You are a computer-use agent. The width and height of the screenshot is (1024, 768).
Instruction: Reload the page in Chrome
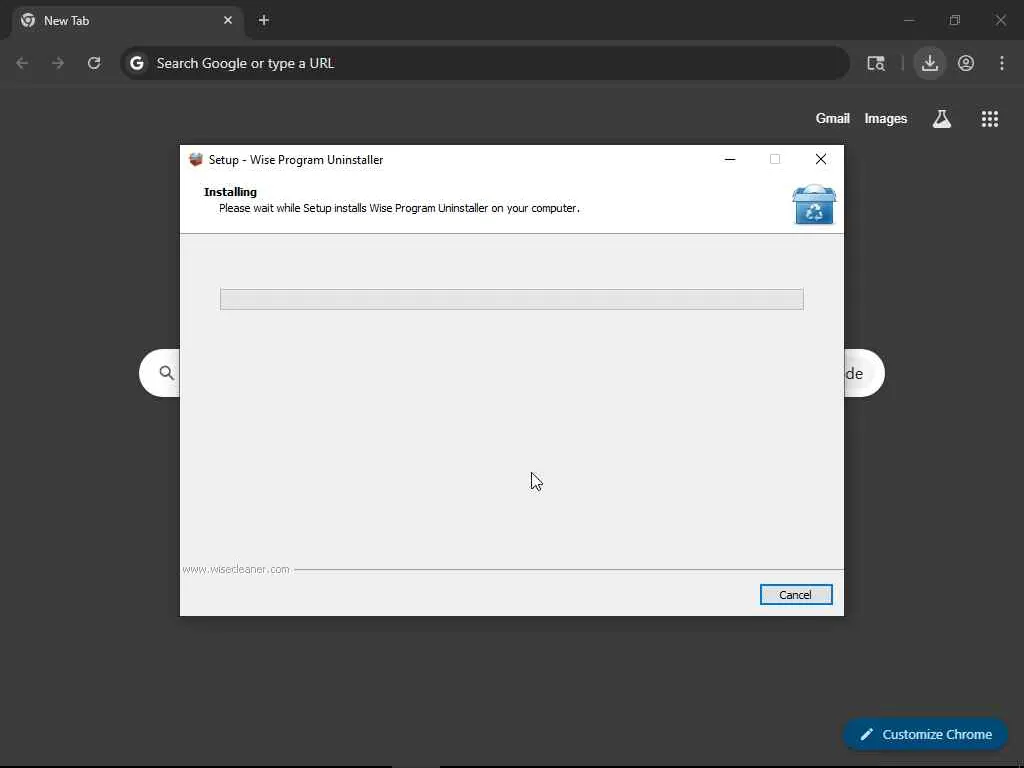pos(94,63)
